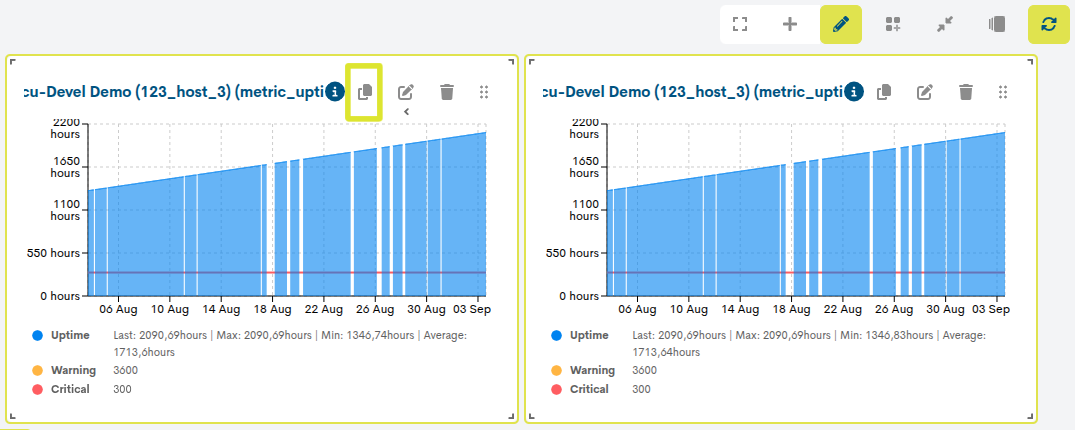Screen dimensions: 1075x430
Task: Delete the left widget with trash icon
Action: 447,91
